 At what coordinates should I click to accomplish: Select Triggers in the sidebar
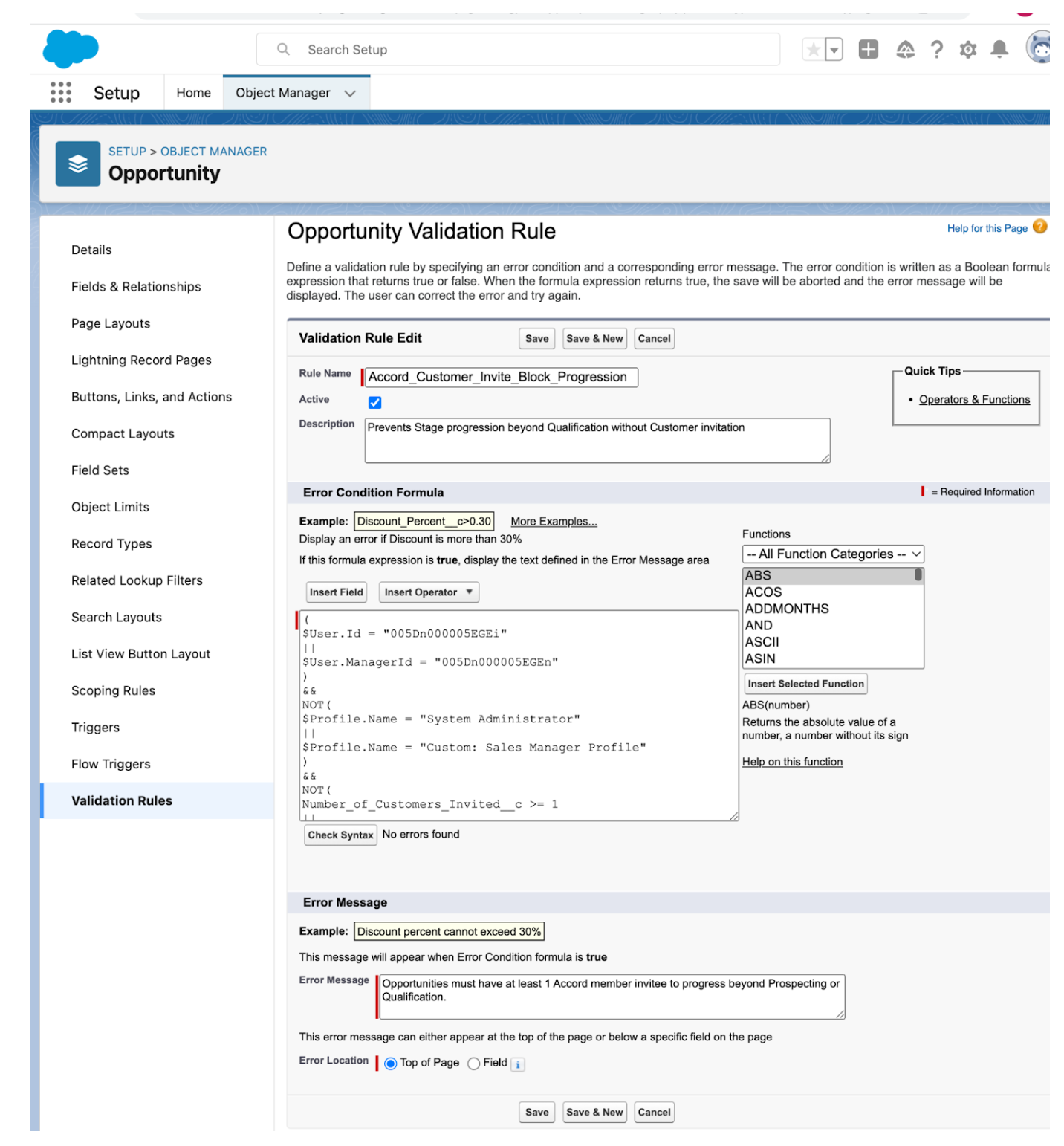click(x=96, y=727)
